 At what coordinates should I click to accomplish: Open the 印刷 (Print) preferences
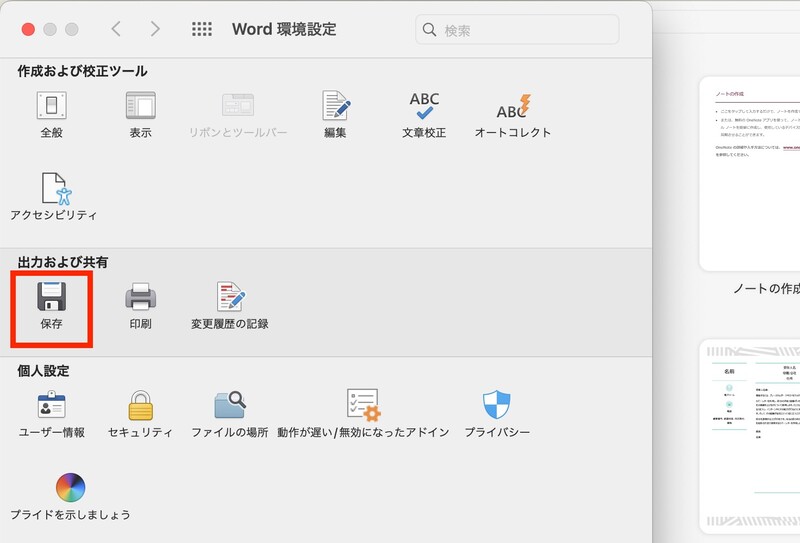click(x=140, y=305)
